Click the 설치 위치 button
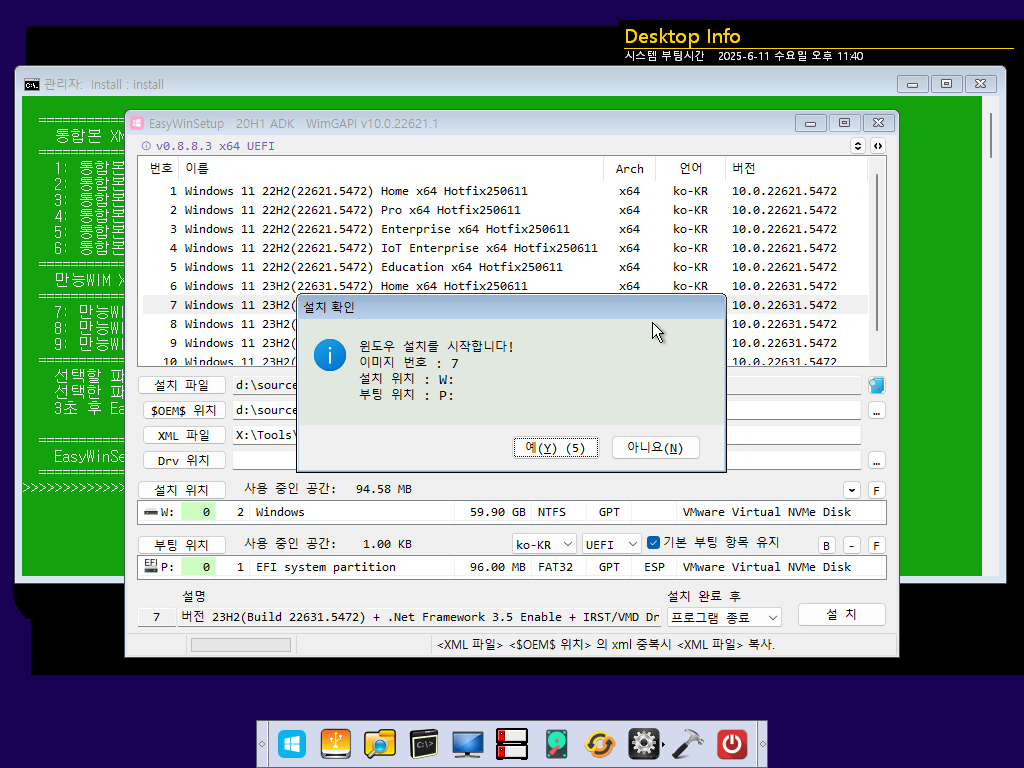1024x768 pixels. tap(182, 490)
